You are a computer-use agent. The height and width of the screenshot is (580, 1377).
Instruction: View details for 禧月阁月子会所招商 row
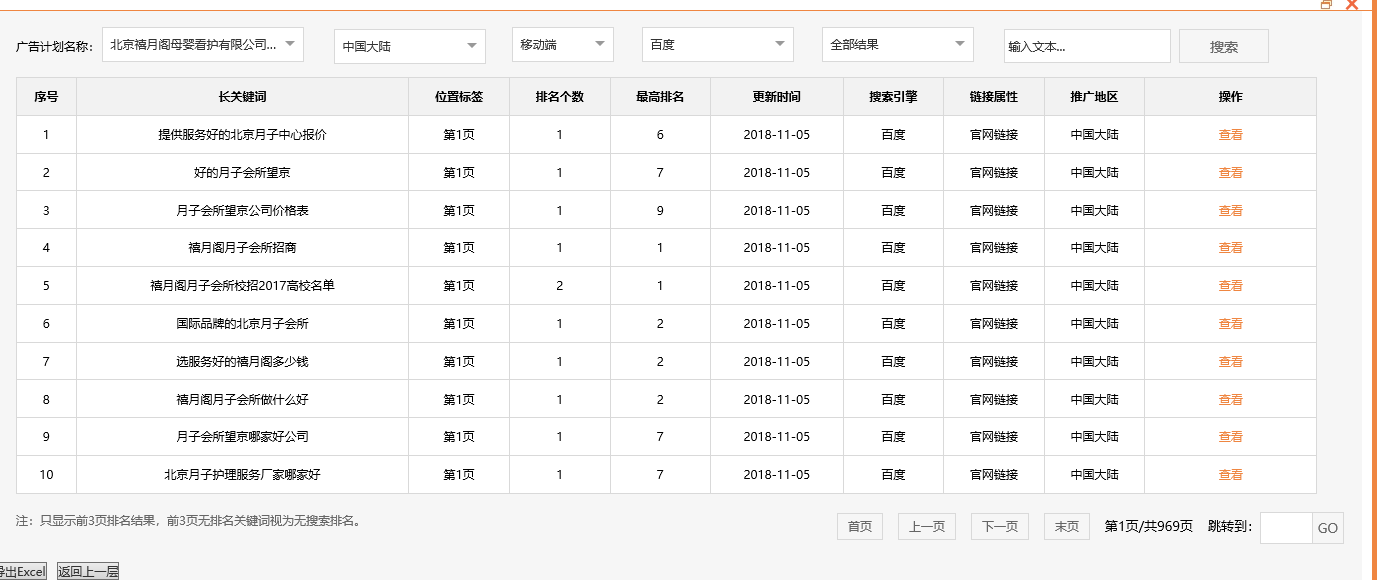tap(1230, 247)
